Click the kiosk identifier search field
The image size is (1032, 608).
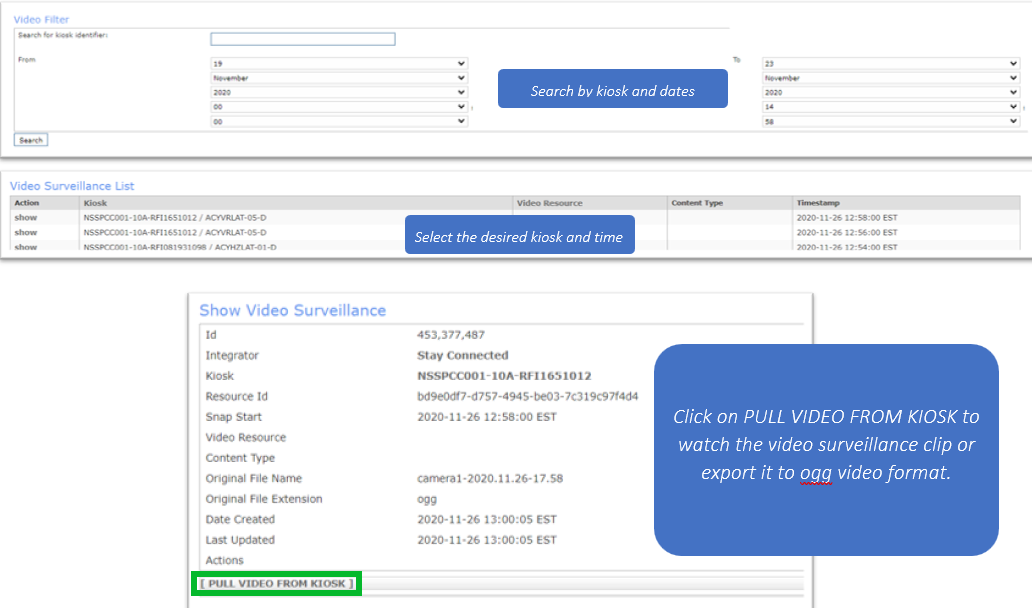click(302, 39)
